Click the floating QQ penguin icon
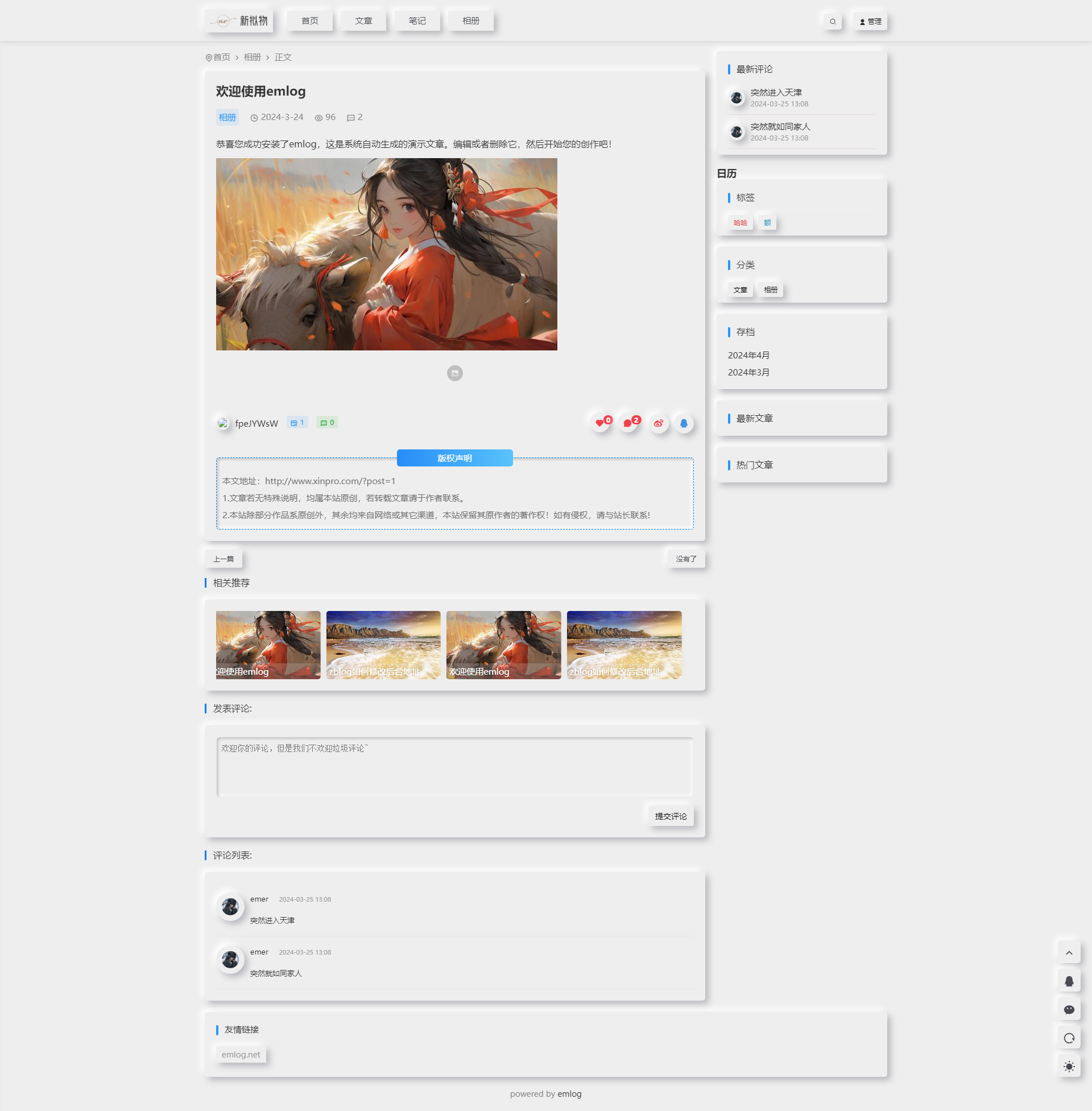Viewport: 1092px width, 1111px height. point(1069,981)
